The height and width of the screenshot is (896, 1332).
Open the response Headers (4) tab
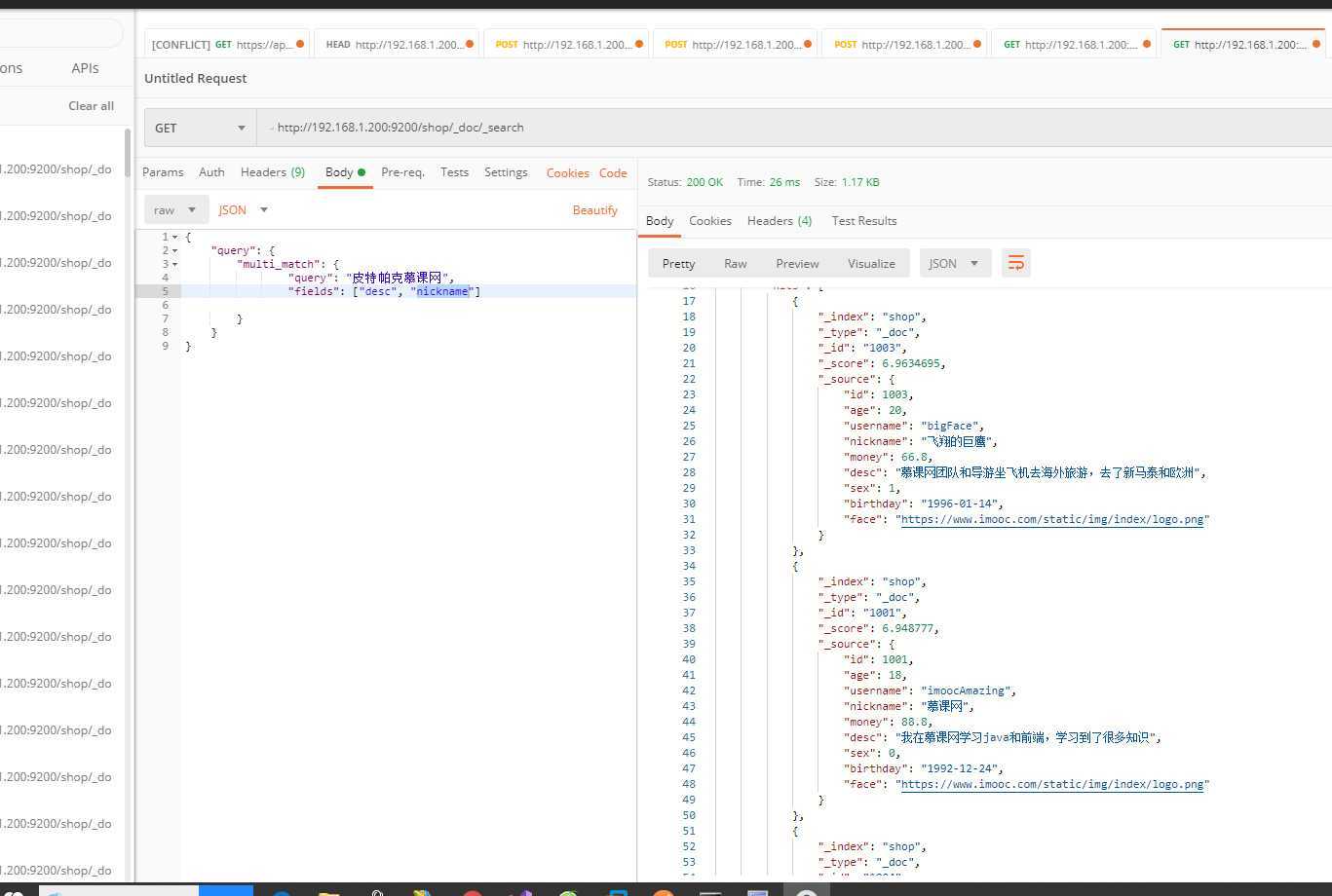[780, 221]
